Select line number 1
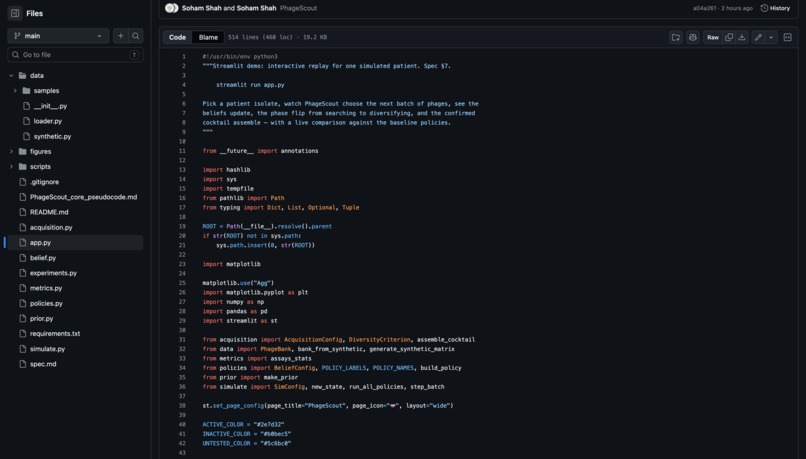This screenshot has height=459, width=806. (x=184, y=57)
